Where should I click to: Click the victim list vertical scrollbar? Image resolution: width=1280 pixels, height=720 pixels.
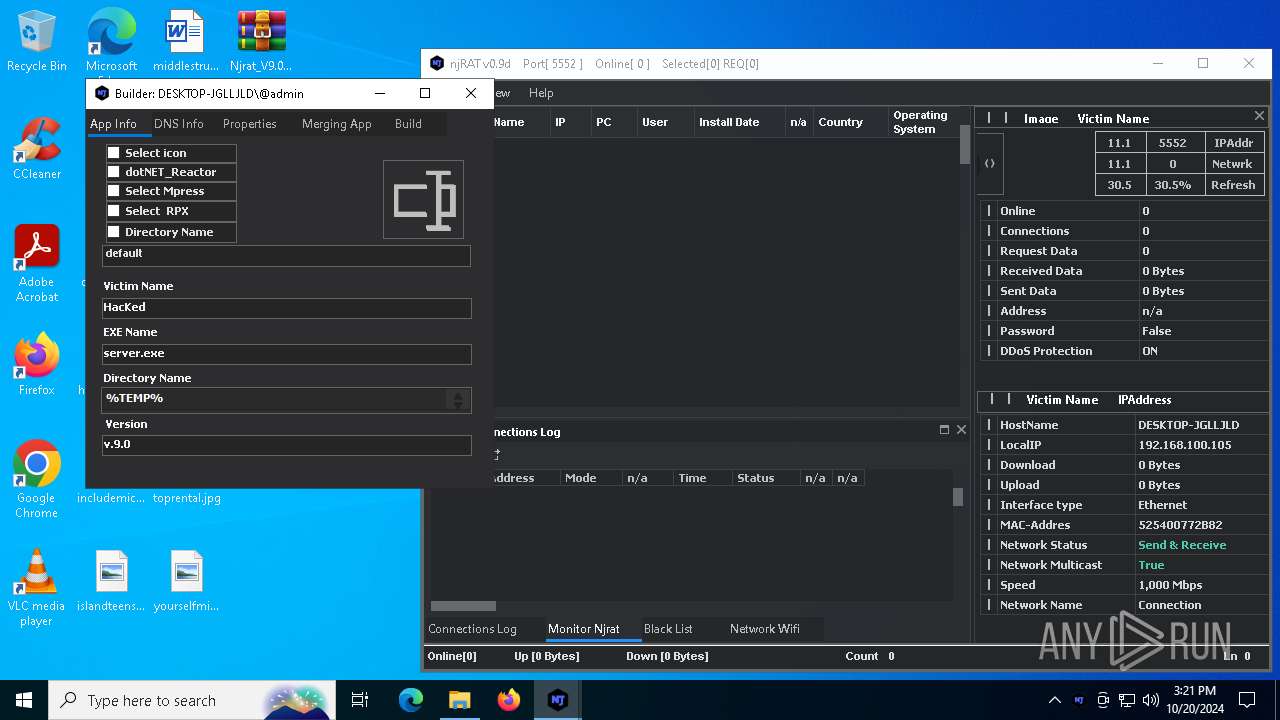coord(965,145)
